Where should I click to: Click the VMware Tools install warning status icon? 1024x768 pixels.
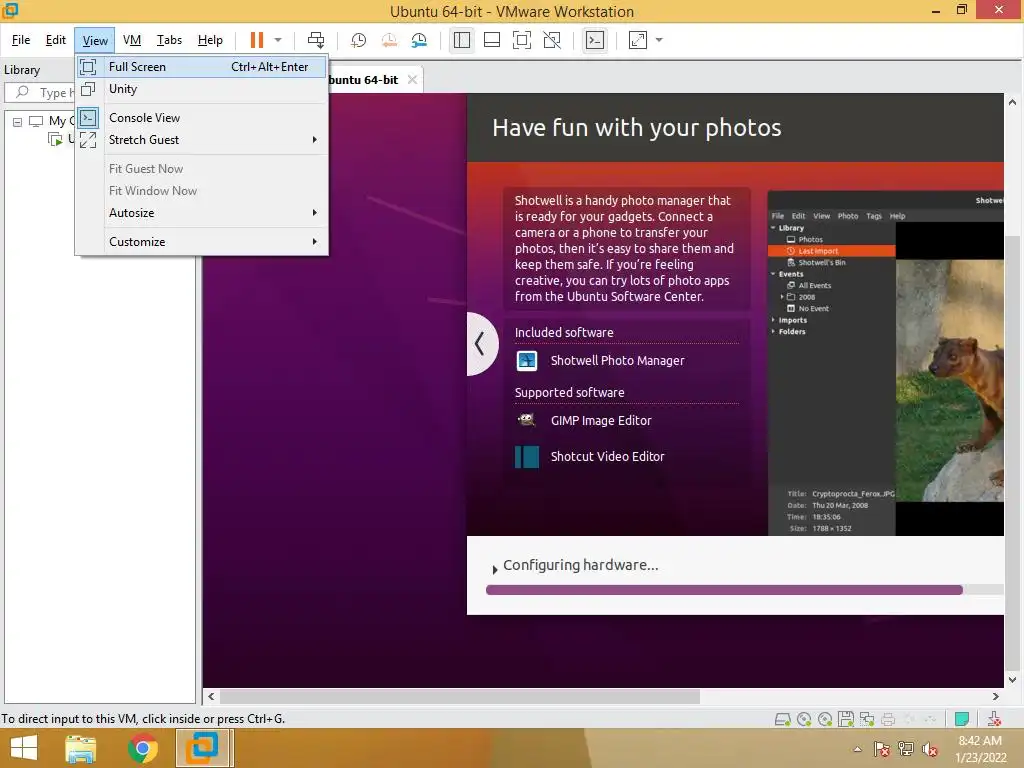994,719
